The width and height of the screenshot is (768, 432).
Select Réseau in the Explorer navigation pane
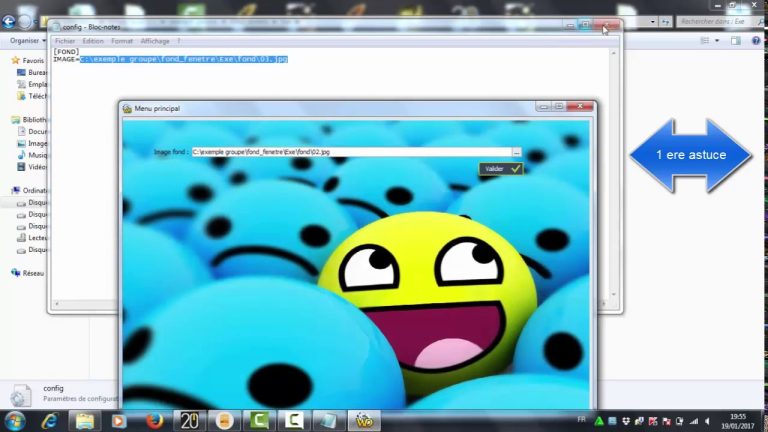33,272
